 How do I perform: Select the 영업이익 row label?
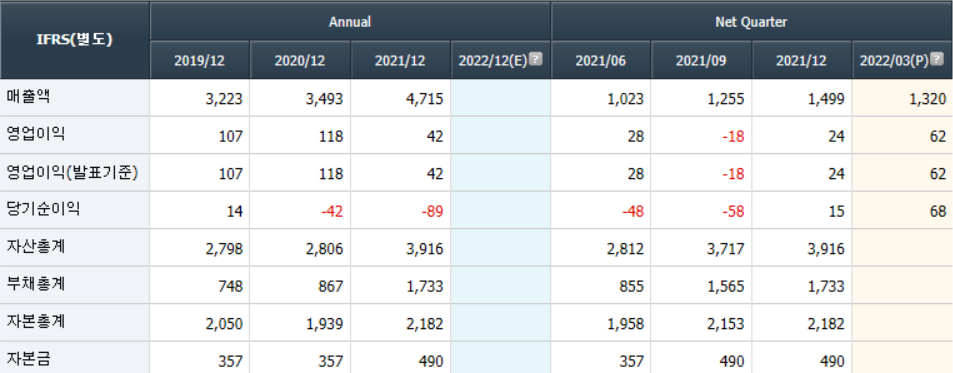point(35,135)
